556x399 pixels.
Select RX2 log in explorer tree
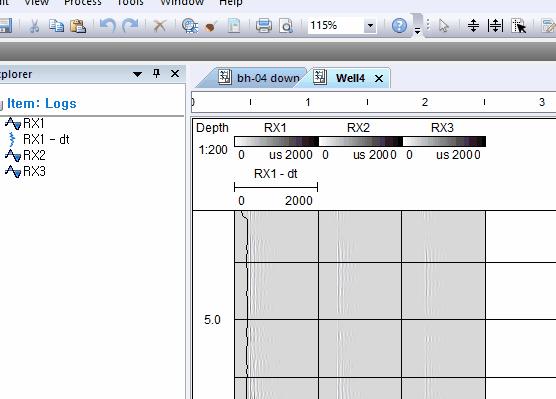tap(26, 155)
